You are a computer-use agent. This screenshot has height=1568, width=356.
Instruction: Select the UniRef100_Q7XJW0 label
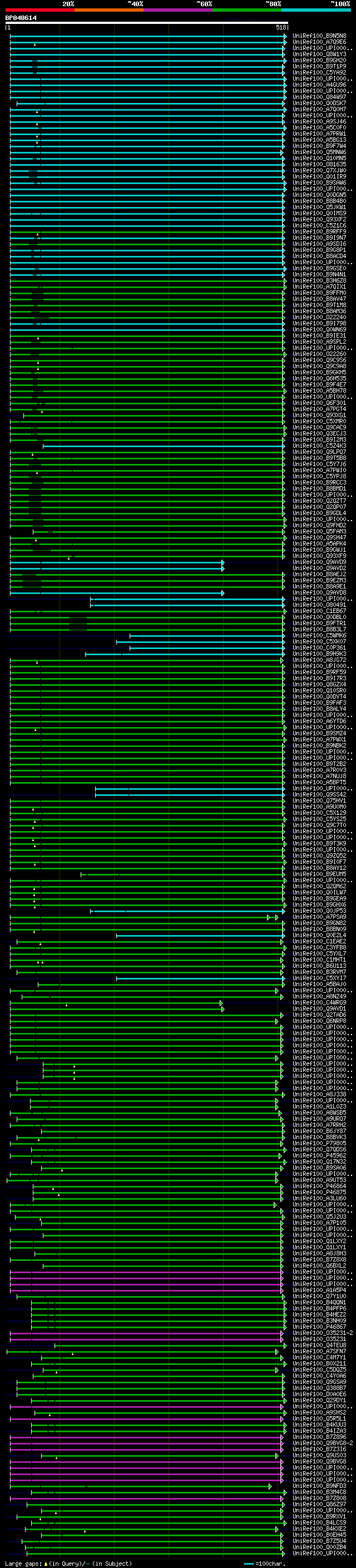tap(319, 170)
